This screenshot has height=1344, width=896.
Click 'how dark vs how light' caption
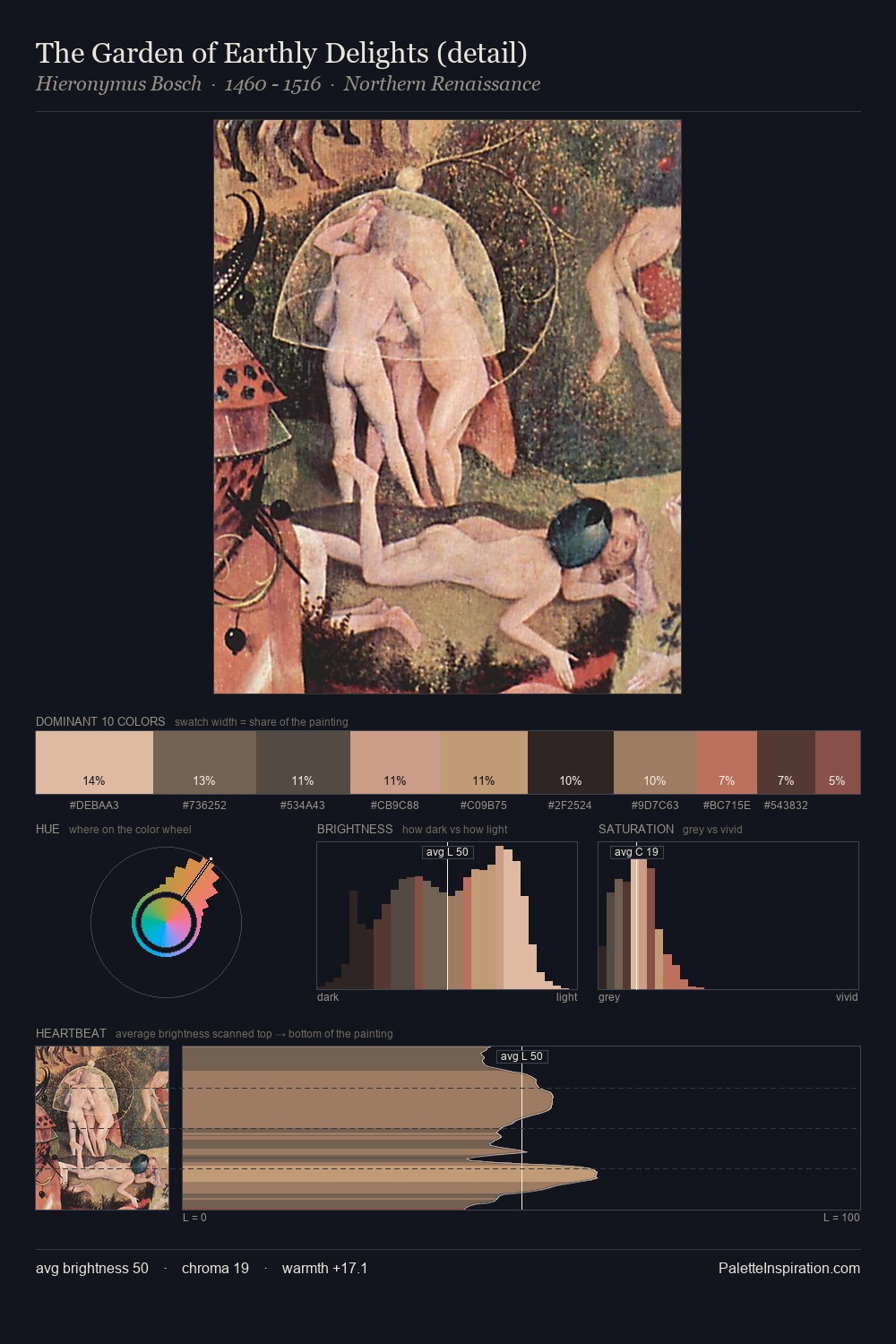(x=454, y=829)
